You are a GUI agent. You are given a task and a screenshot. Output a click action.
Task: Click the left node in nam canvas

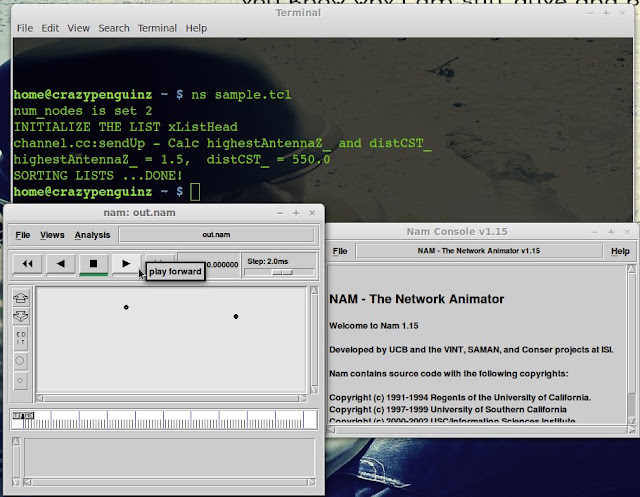tap(126, 307)
